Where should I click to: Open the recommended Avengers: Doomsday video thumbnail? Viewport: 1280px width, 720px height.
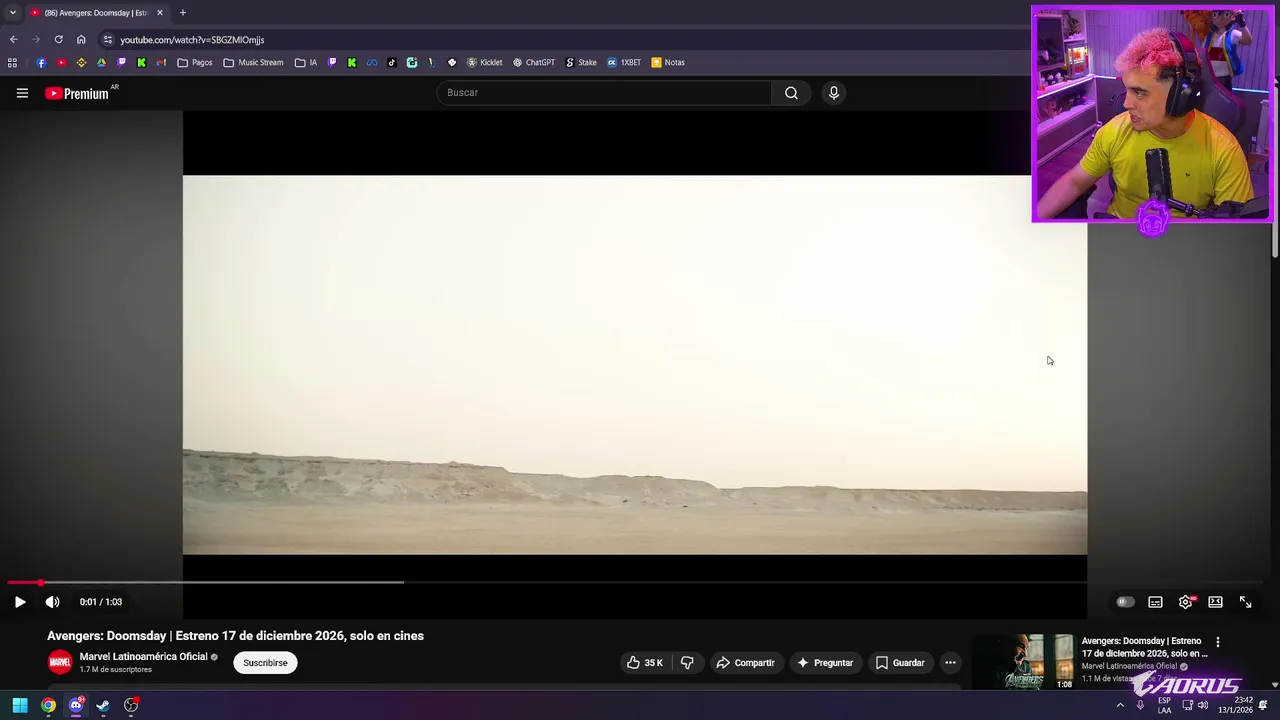tap(1024, 662)
